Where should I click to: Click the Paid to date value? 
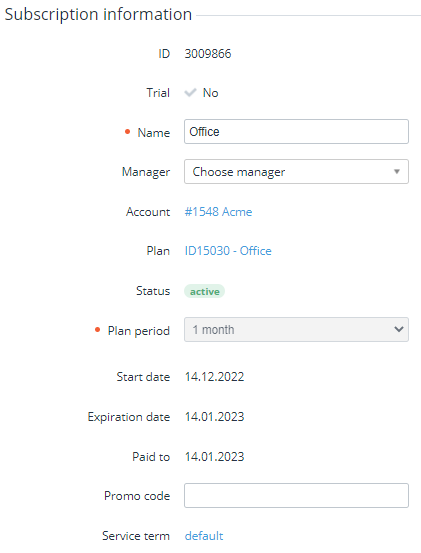214,456
